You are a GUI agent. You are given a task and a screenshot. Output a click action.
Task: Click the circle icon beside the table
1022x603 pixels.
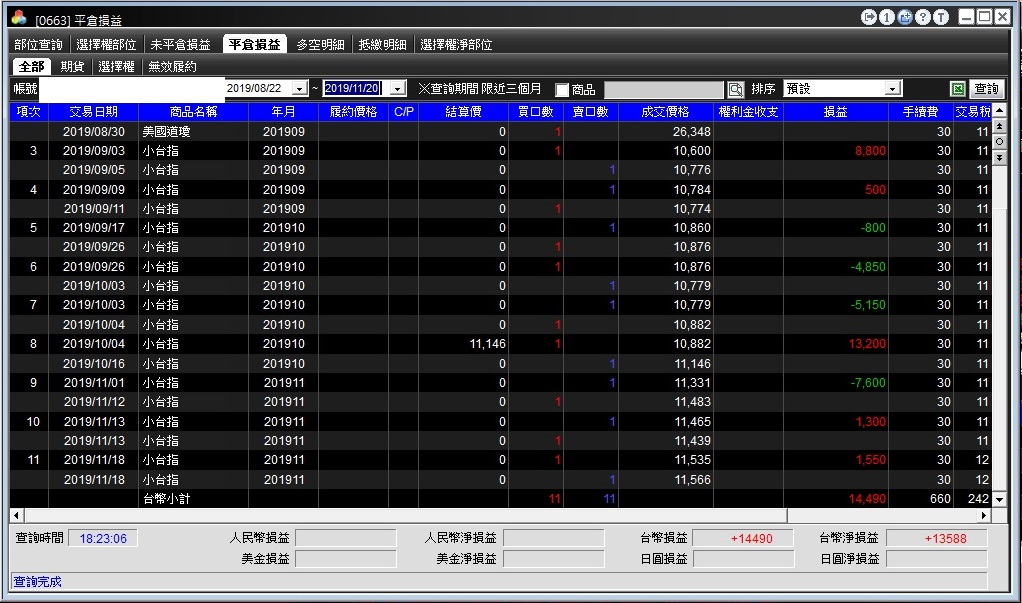pyautogui.click(x=999, y=141)
